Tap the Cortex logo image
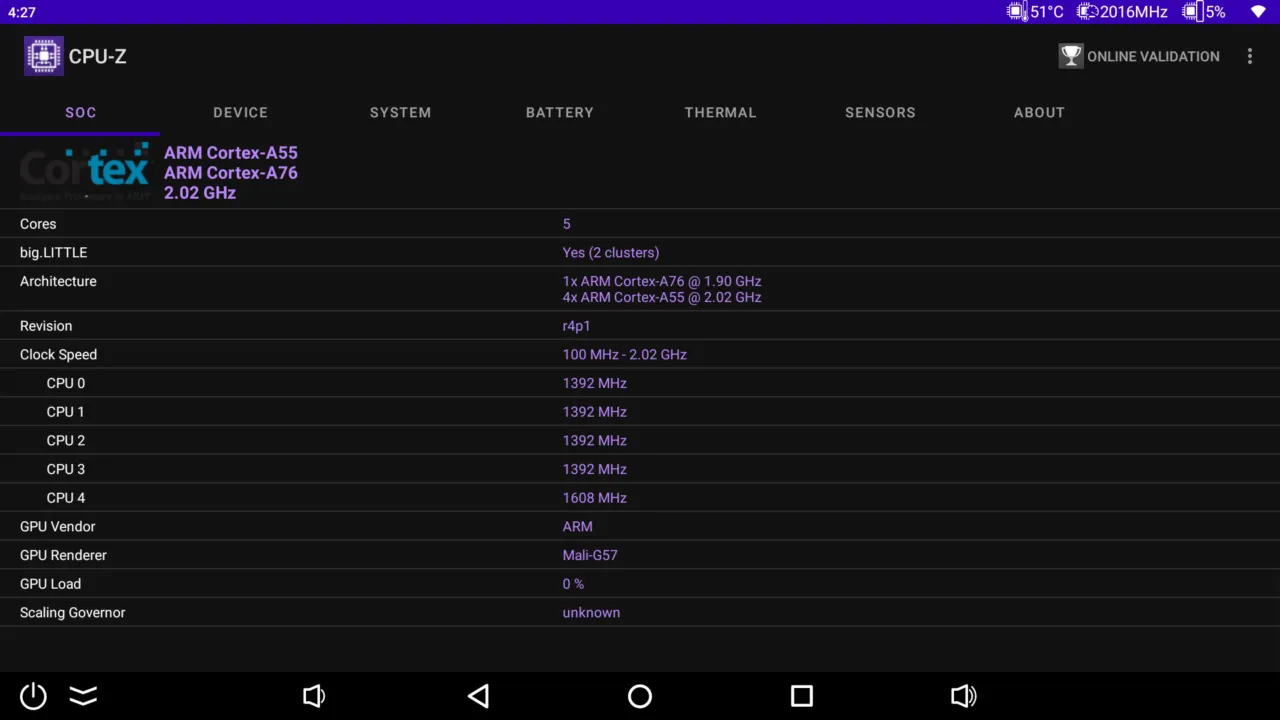This screenshot has height=720, width=1280. (x=84, y=170)
